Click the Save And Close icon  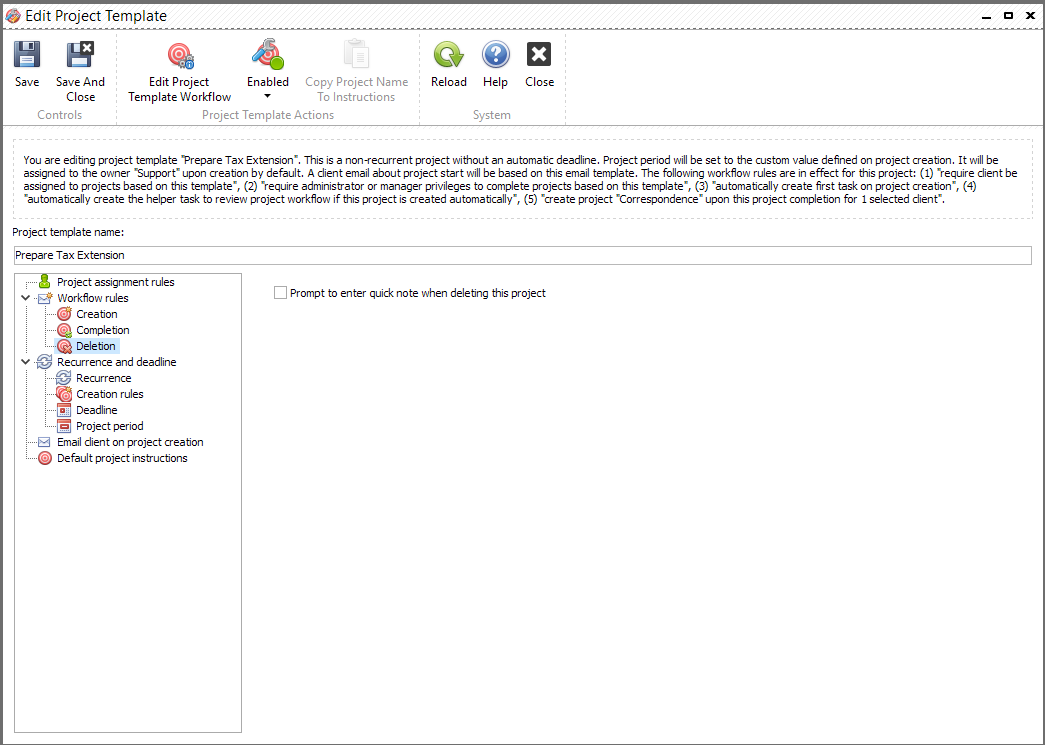click(80, 55)
